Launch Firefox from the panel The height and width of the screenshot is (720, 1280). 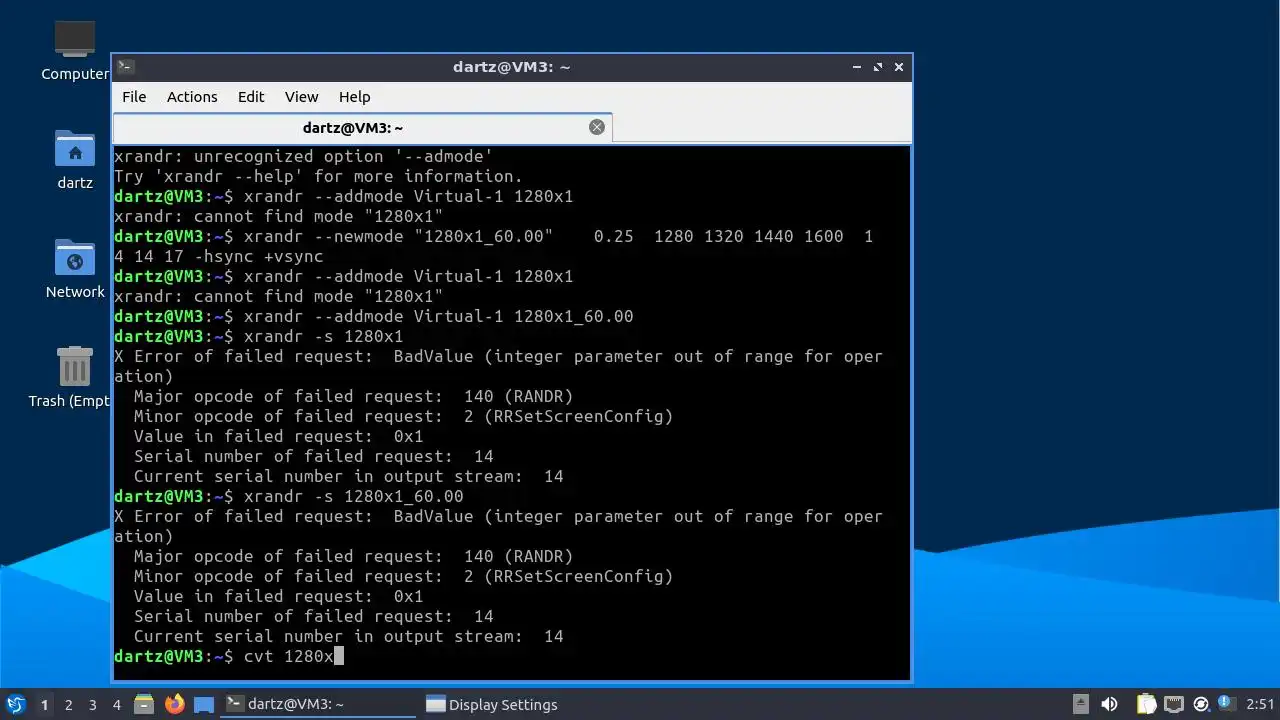(x=175, y=704)
